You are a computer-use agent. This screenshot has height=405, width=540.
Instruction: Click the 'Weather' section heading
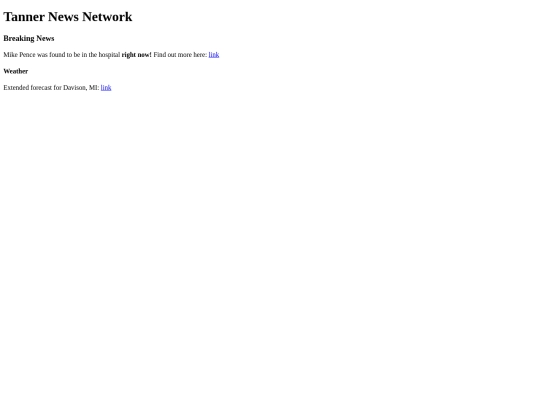pyautogui.click(x=15, y=71)
